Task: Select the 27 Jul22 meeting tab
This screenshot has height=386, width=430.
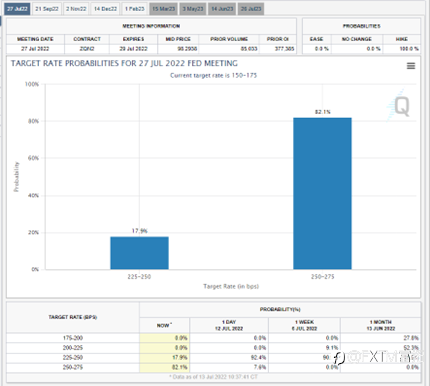Action: pyautogui.click(x=17, y=9)
